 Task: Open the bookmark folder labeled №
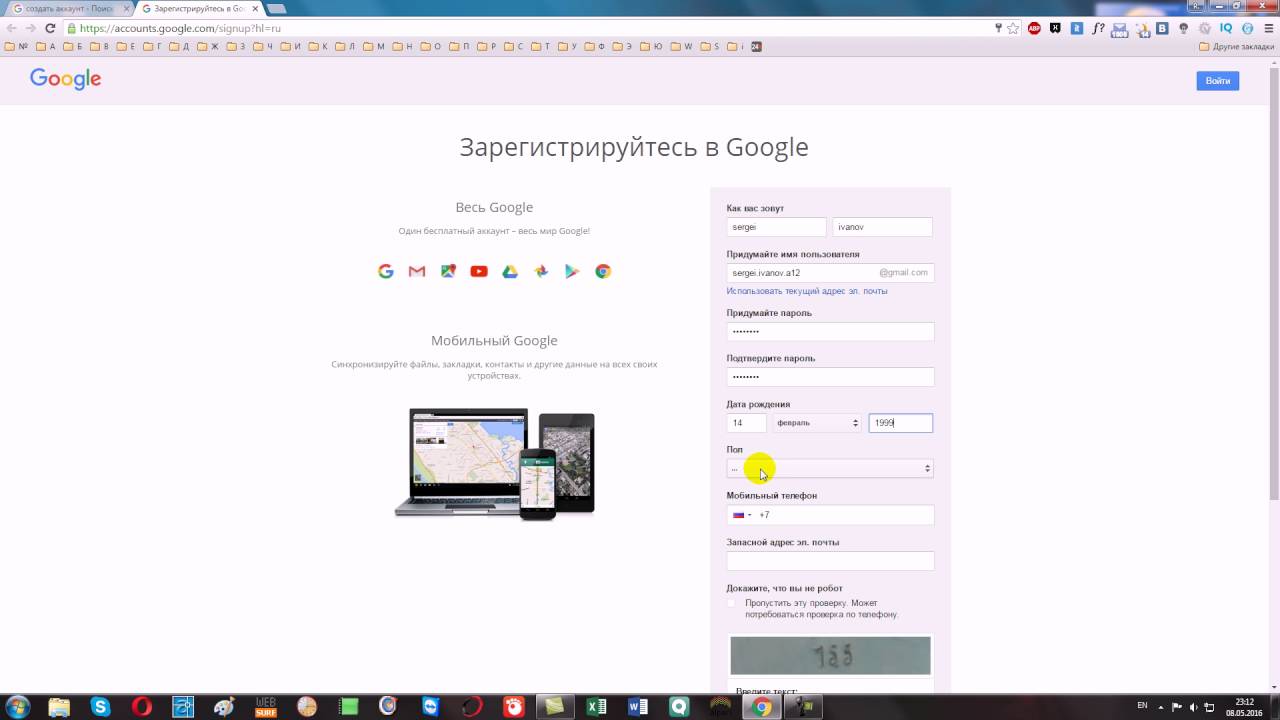16,46
